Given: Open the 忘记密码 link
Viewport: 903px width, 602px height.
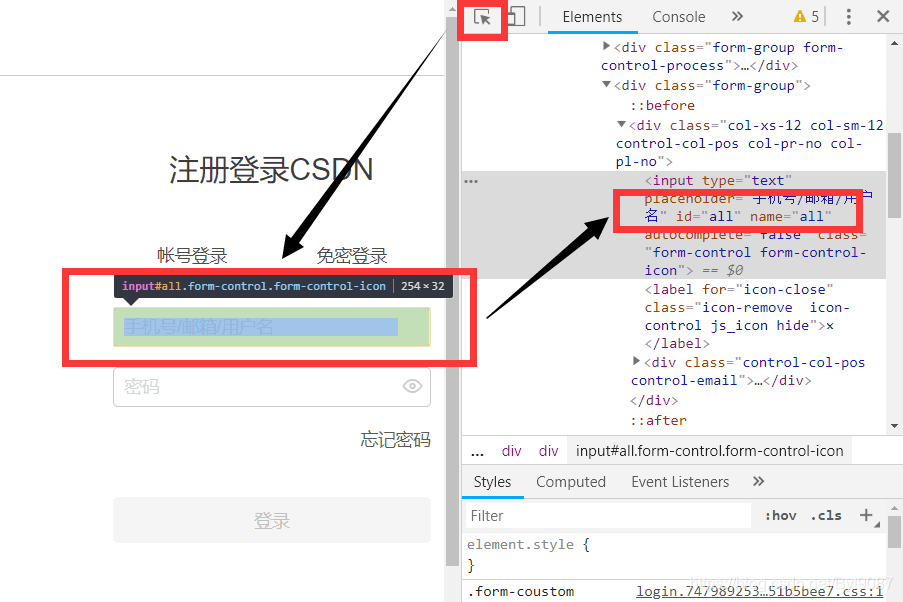Looking at the screenshot, I should tap(395, 440).
